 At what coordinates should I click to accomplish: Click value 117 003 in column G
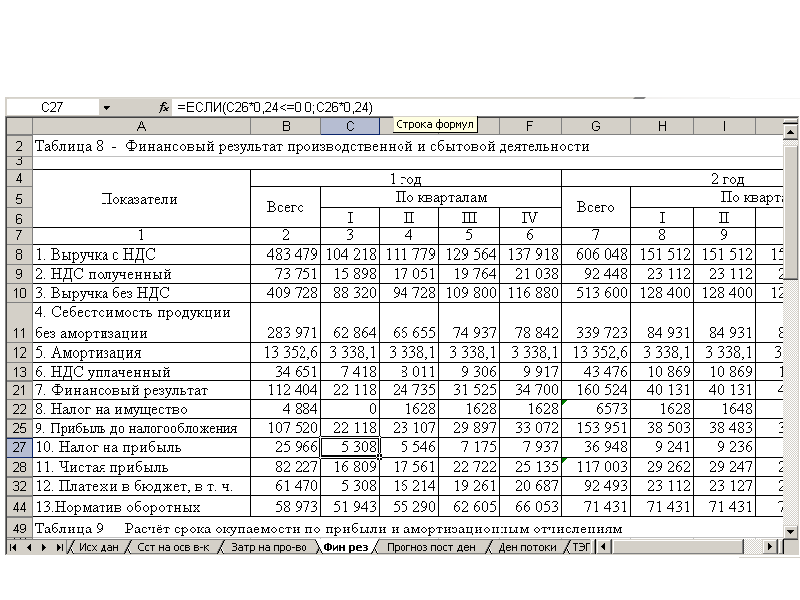596,467
